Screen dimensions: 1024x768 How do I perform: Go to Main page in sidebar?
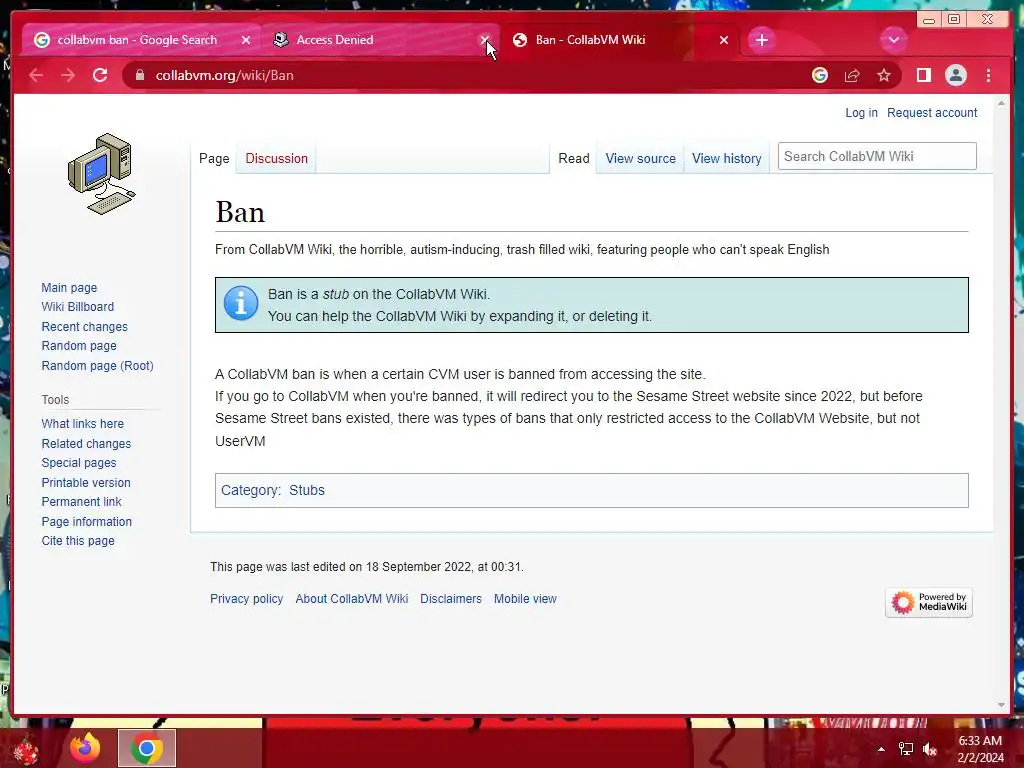click(x=69, y=287)
